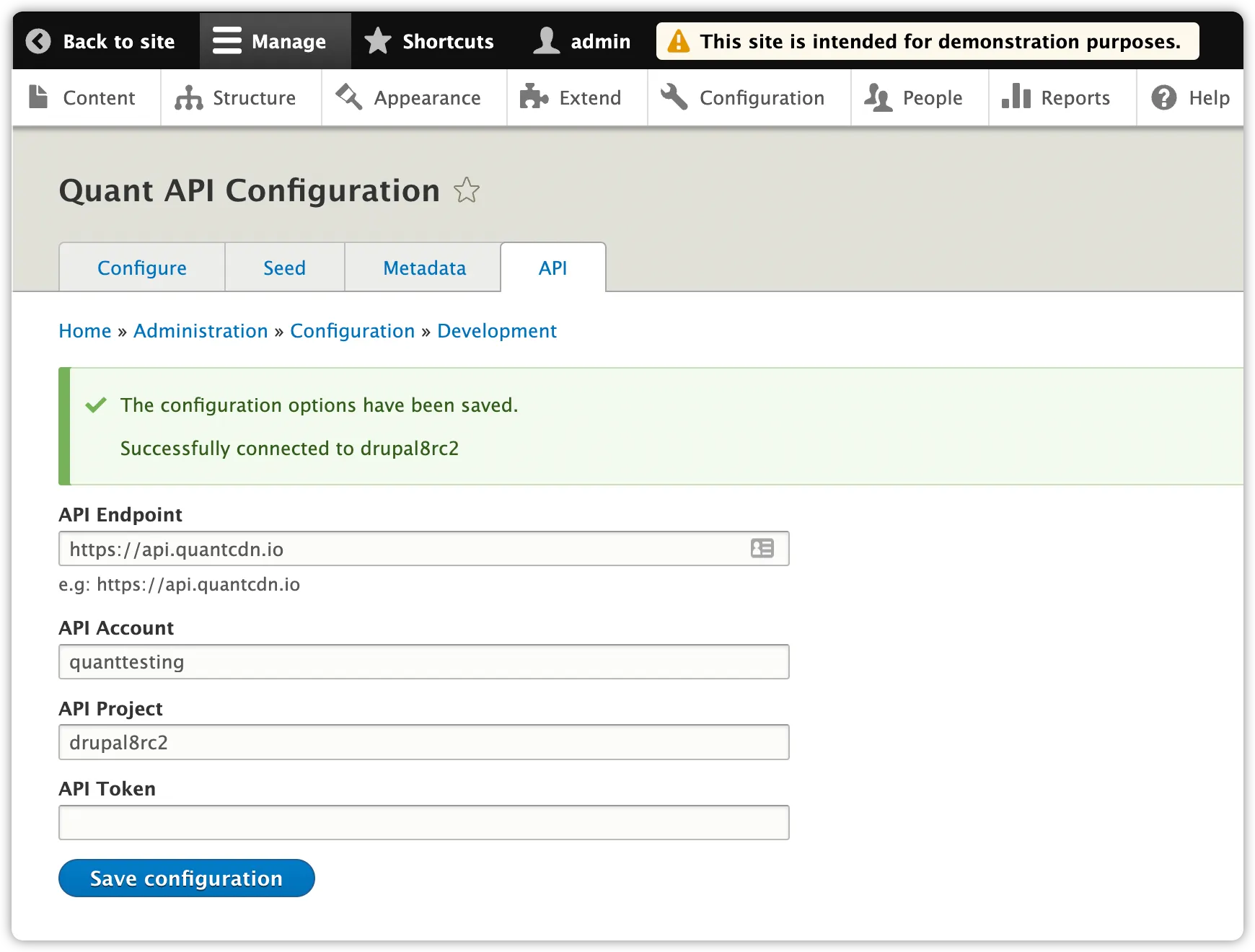Click the Shortcuts star menu item
Screen dimensions: 1255x952
pyautogui.click(x=428, y=40)
